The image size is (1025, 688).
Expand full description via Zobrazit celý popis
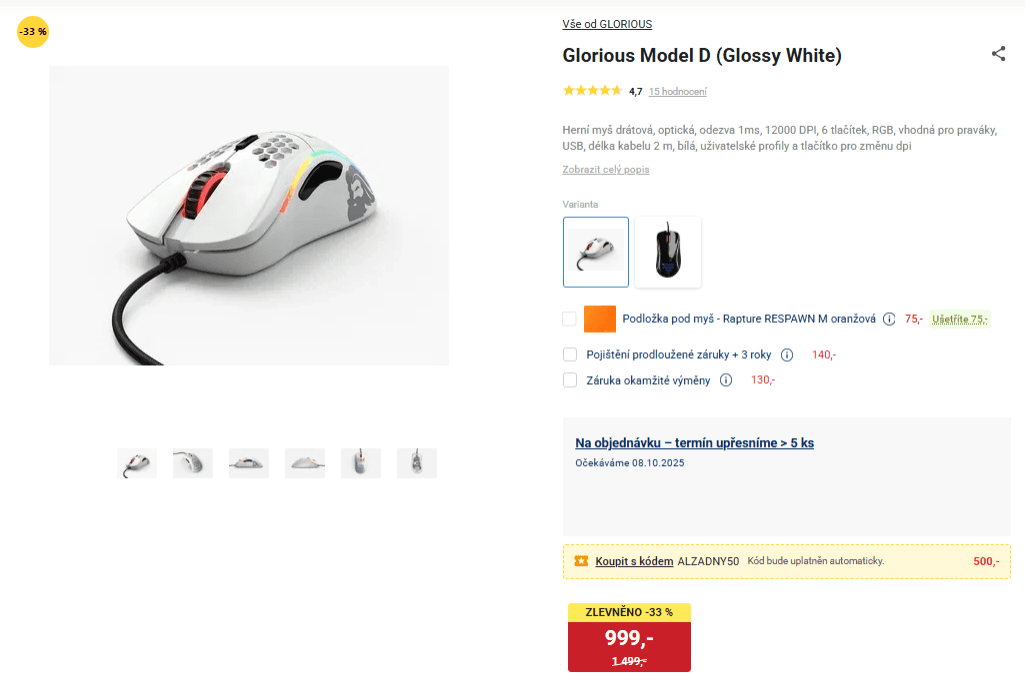click(605, 169)
